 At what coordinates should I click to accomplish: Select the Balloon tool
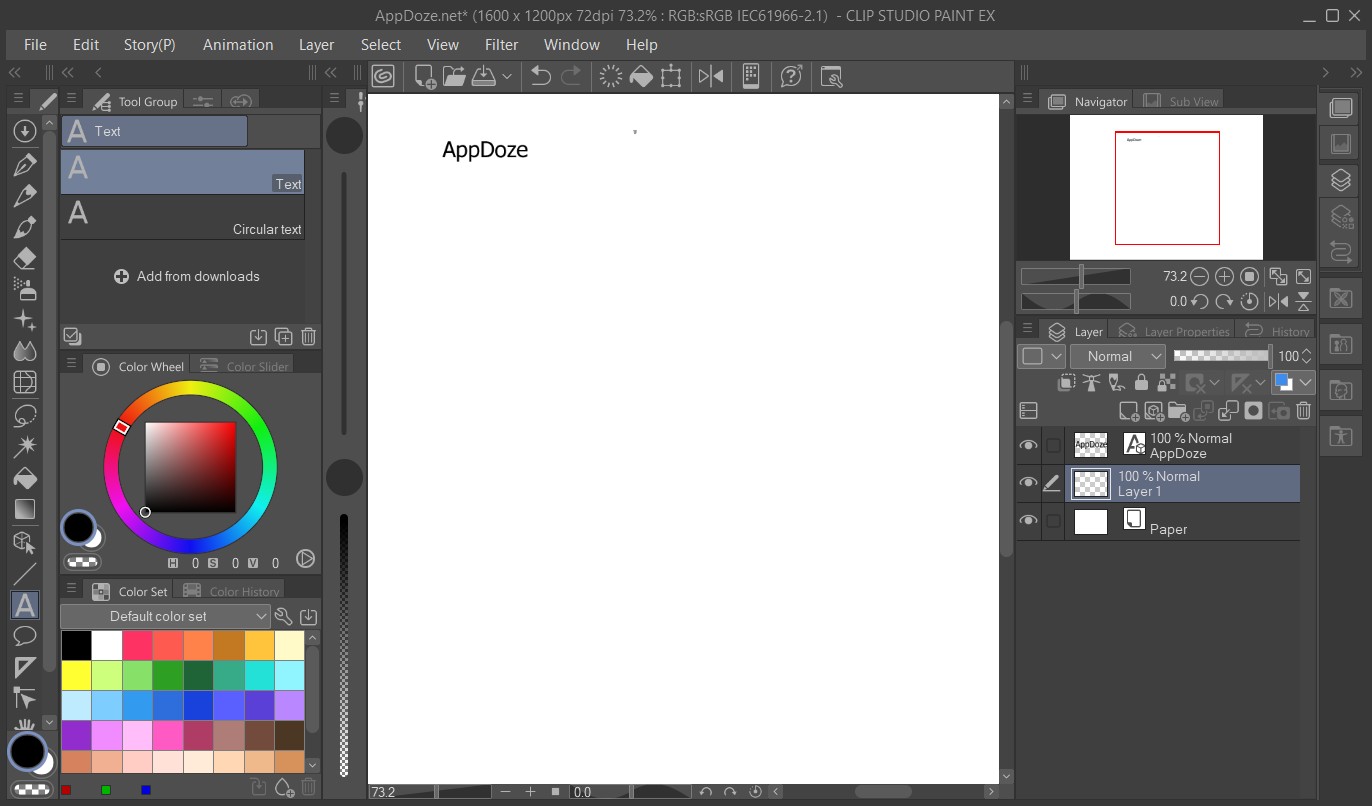pos(25,636)
